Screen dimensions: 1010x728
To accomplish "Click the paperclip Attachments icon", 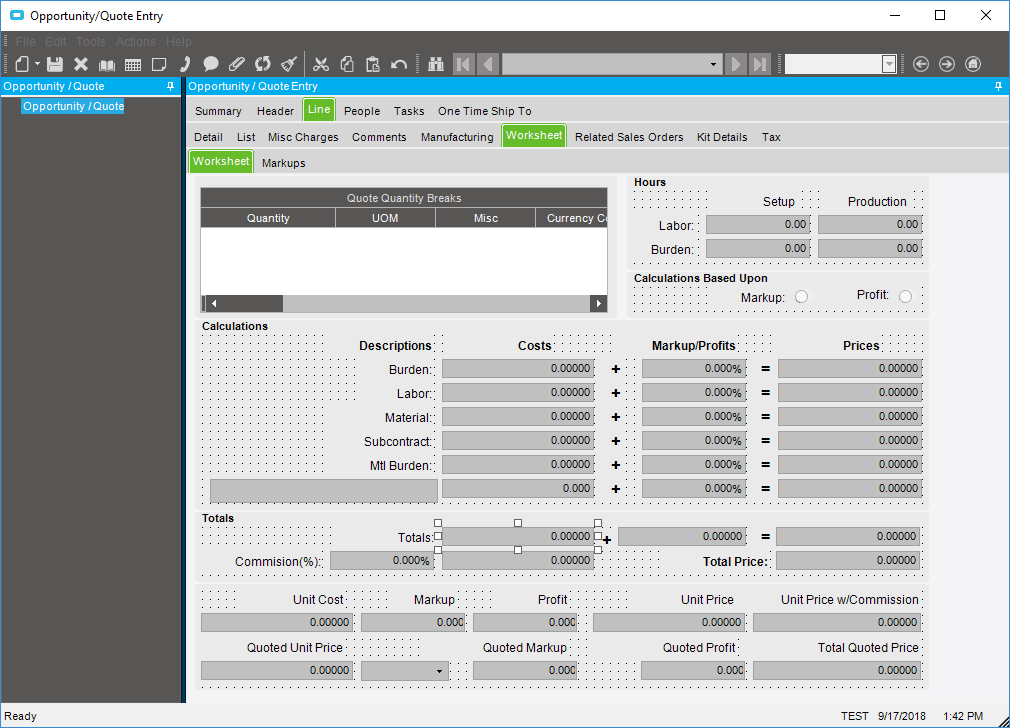I will click(x=237, y=64).
